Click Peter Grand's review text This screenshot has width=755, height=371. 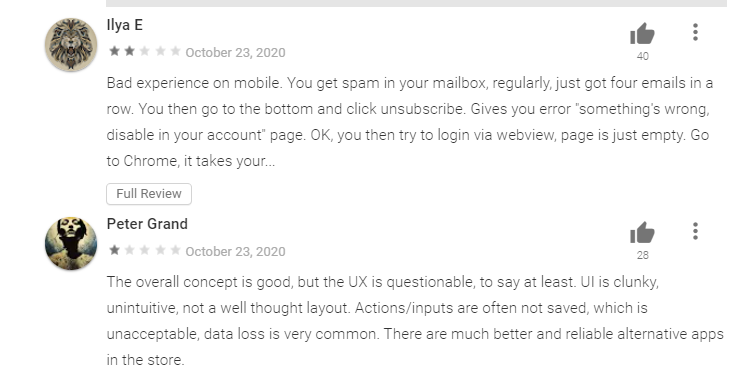[415, 320]
